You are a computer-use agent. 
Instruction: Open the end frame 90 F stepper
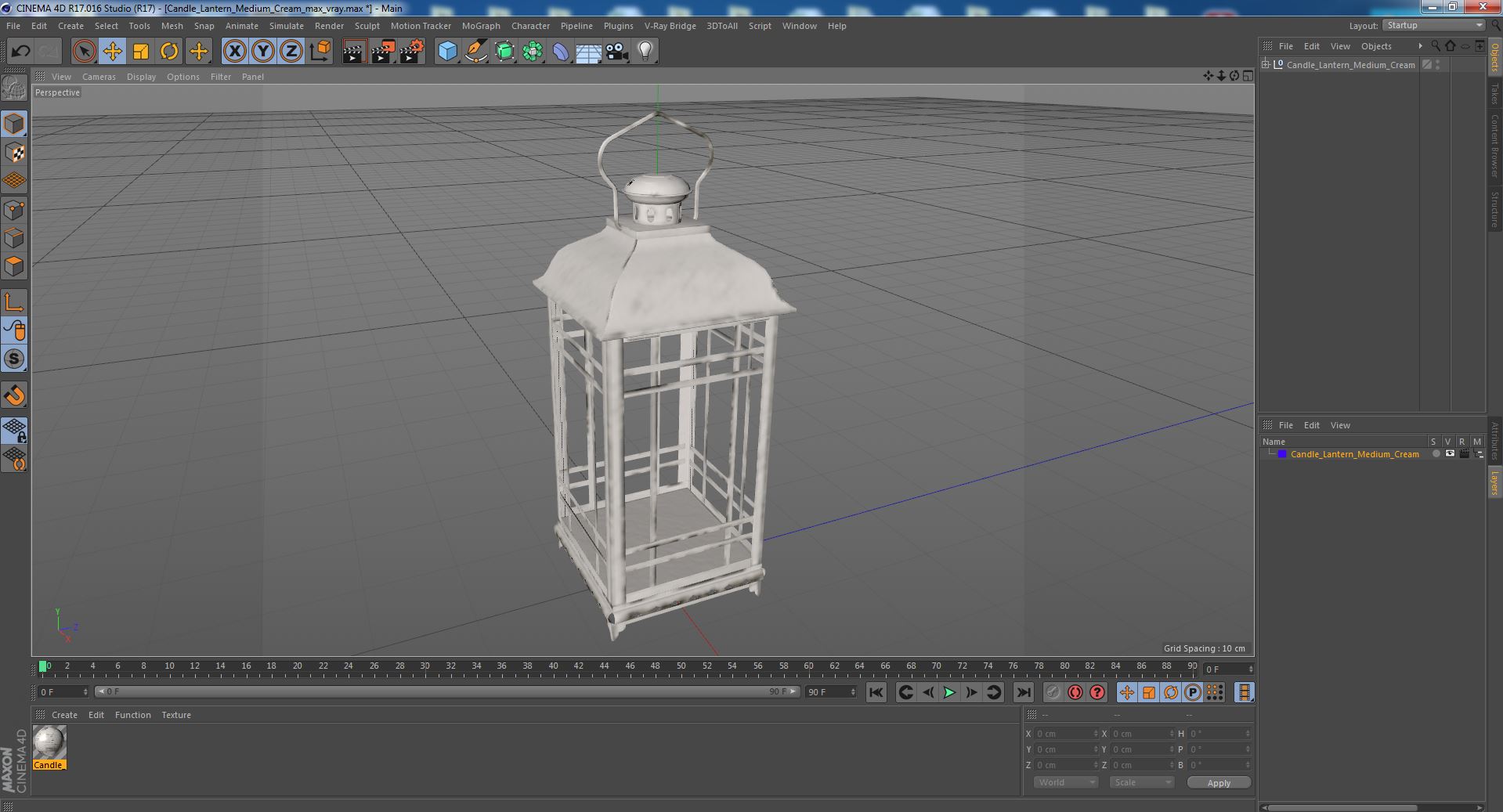(x=853, y=691)
